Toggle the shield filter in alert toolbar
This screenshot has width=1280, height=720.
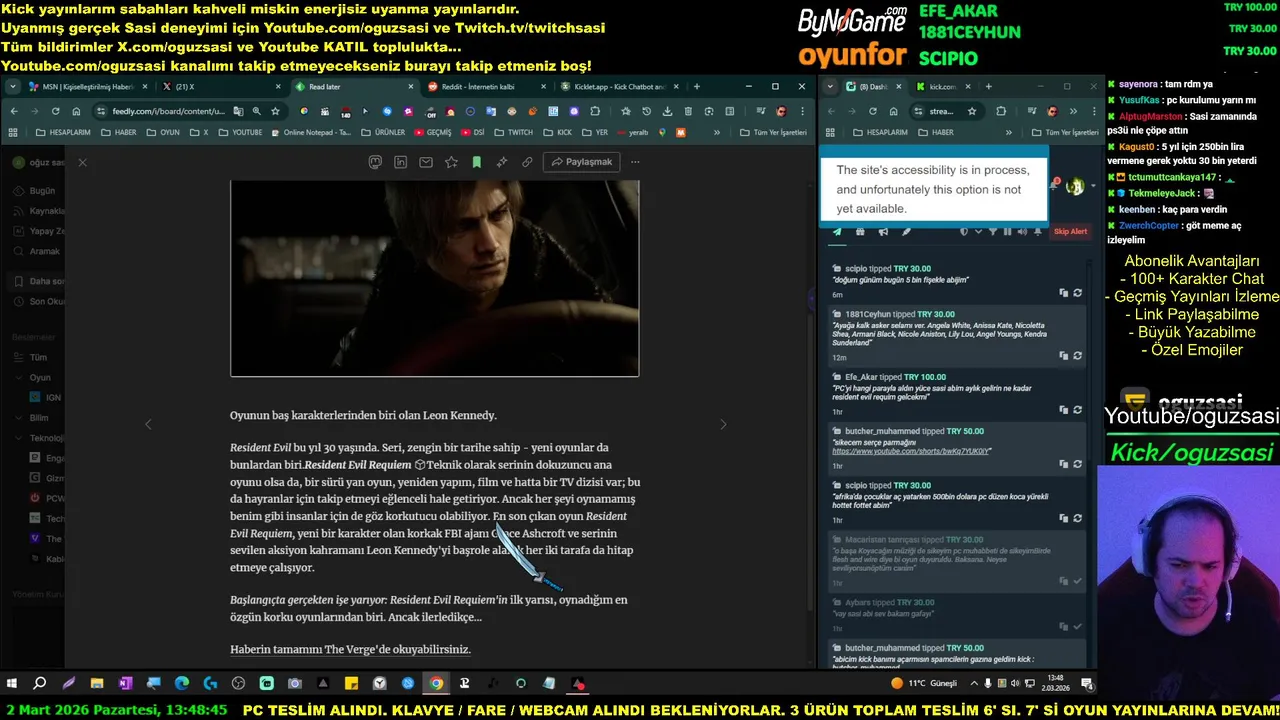964,232
